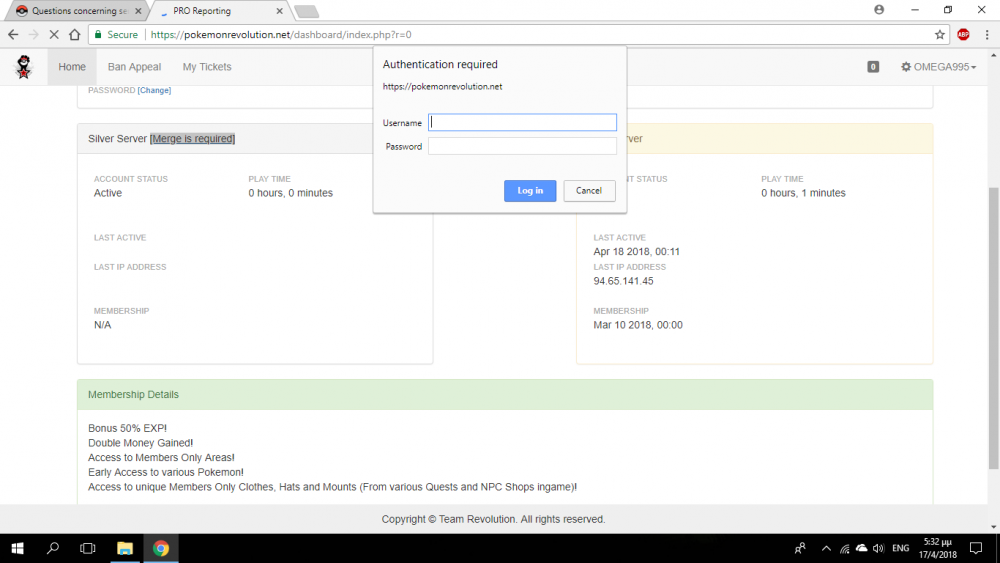Click the Chrome profile avatar icon
This screenshot has width=1000, height=563.
point(879,10)
